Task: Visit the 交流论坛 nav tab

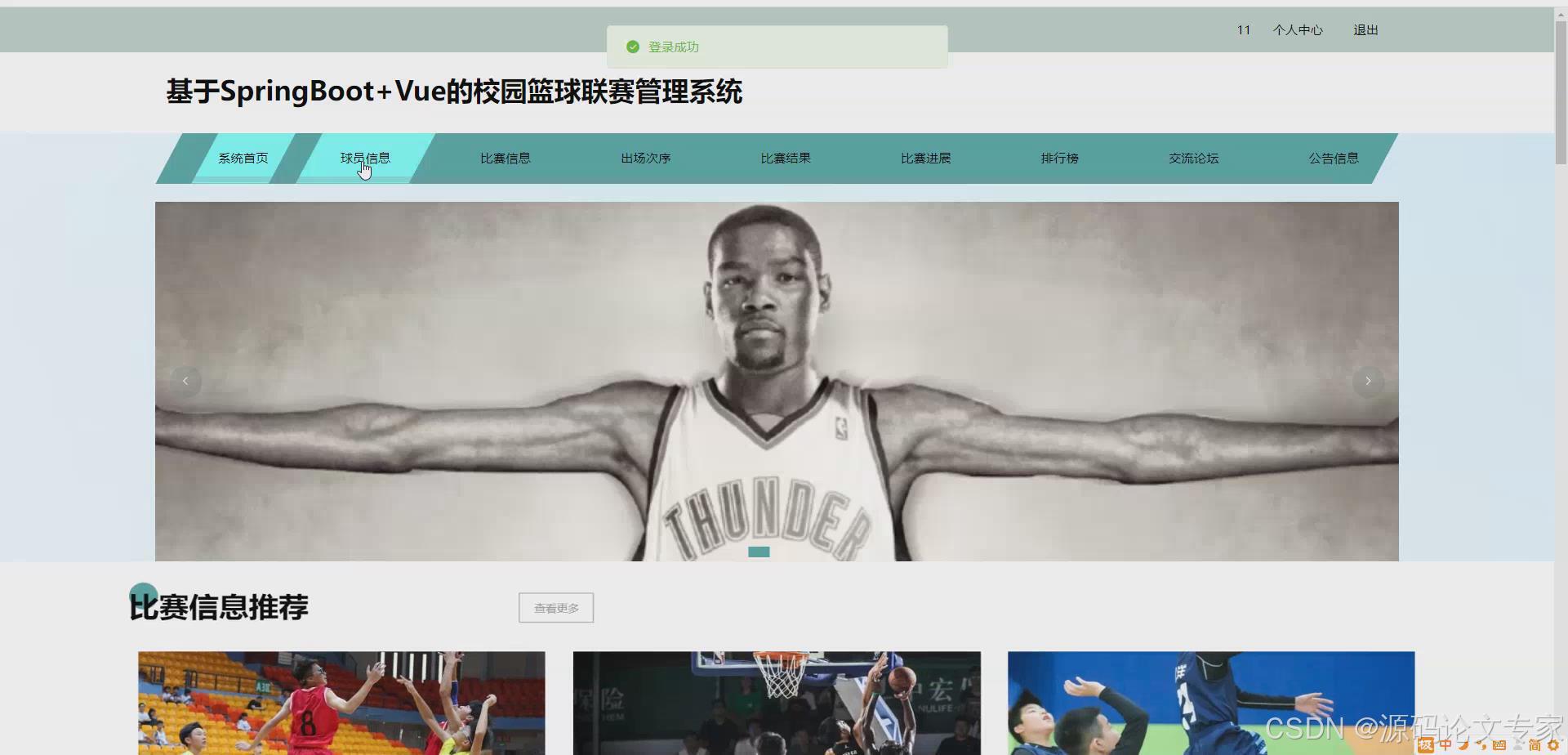Action: (x=1193, y=159)
